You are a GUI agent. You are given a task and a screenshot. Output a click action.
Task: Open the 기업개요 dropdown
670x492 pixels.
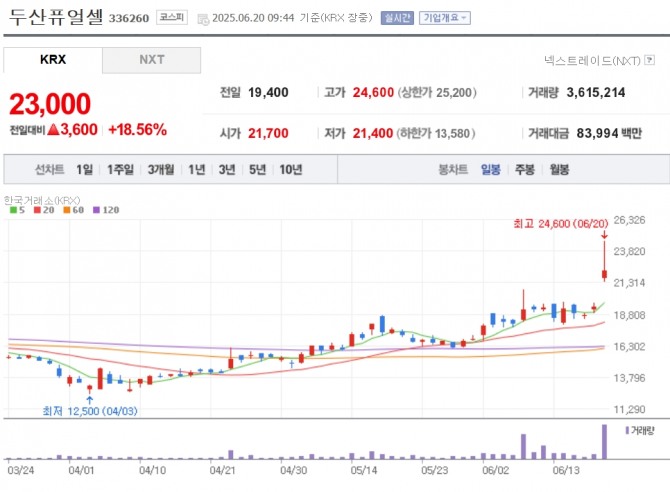(445, 18)
